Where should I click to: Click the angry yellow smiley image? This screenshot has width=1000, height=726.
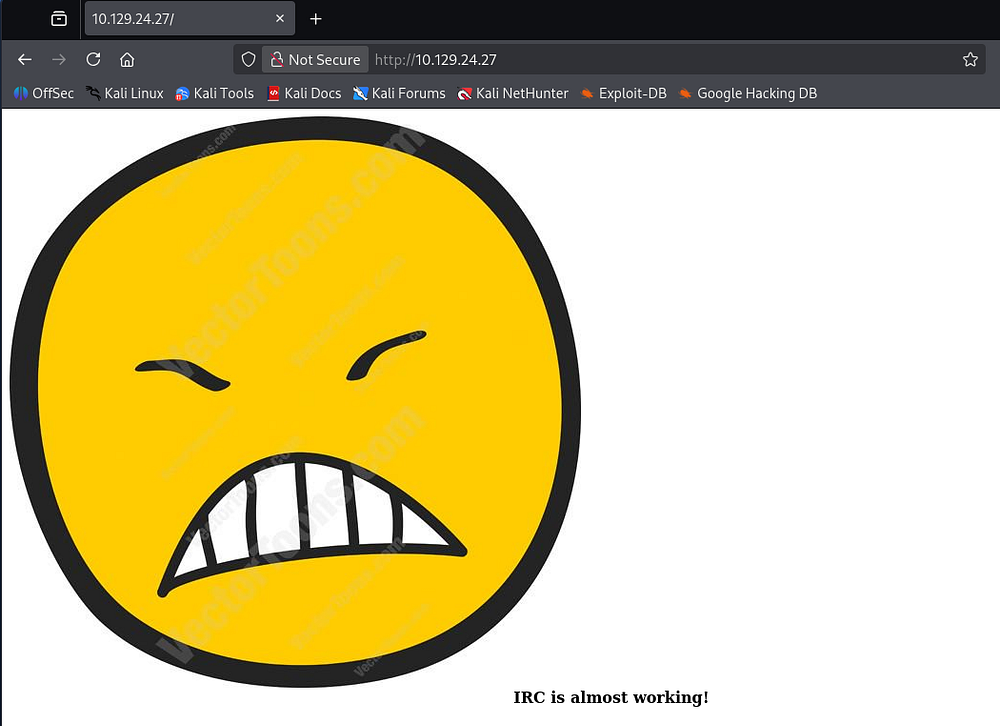pos(295,400)
